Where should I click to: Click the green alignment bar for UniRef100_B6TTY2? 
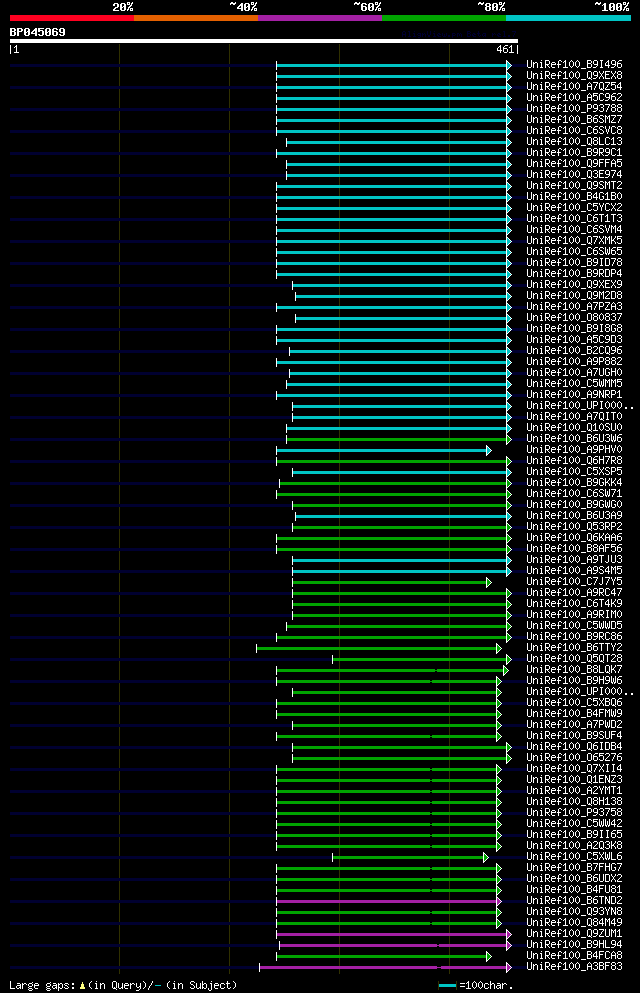coord(379,648)
